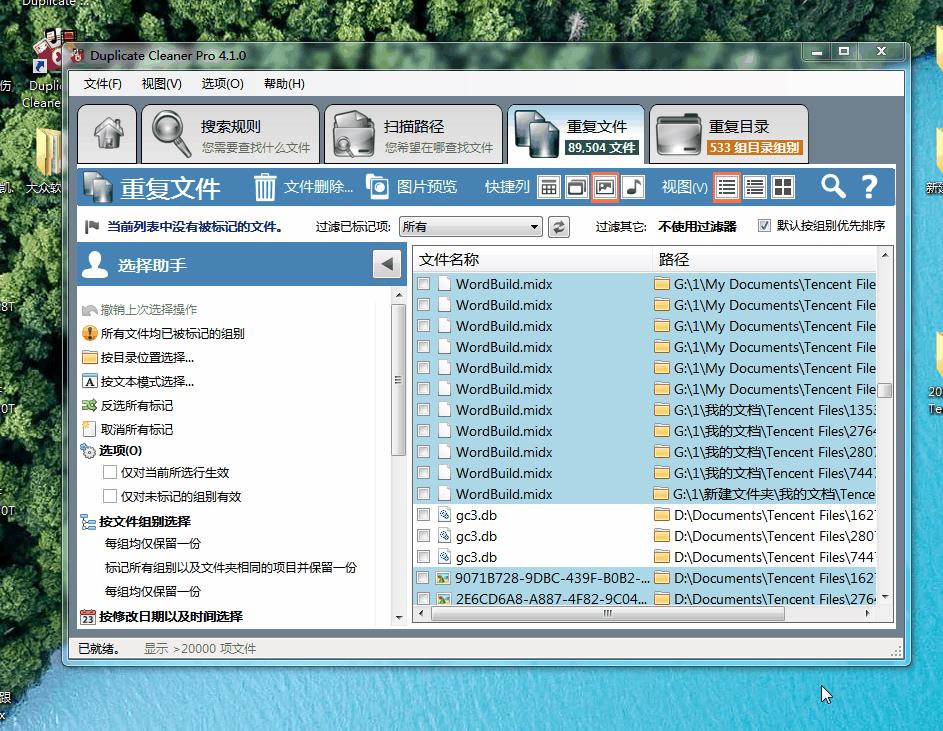Click the helper panel scroll down arrow
The image size is (943, 731).
(x=399, y=618)
